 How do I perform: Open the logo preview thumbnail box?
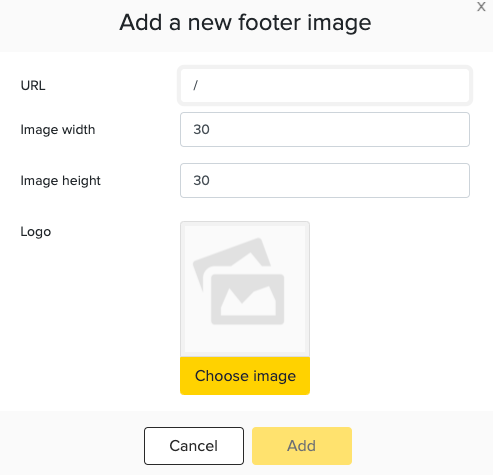[x=245, y=289]
